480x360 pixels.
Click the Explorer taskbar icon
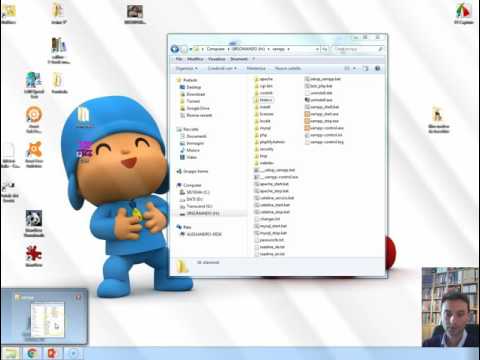pos(11,353)
